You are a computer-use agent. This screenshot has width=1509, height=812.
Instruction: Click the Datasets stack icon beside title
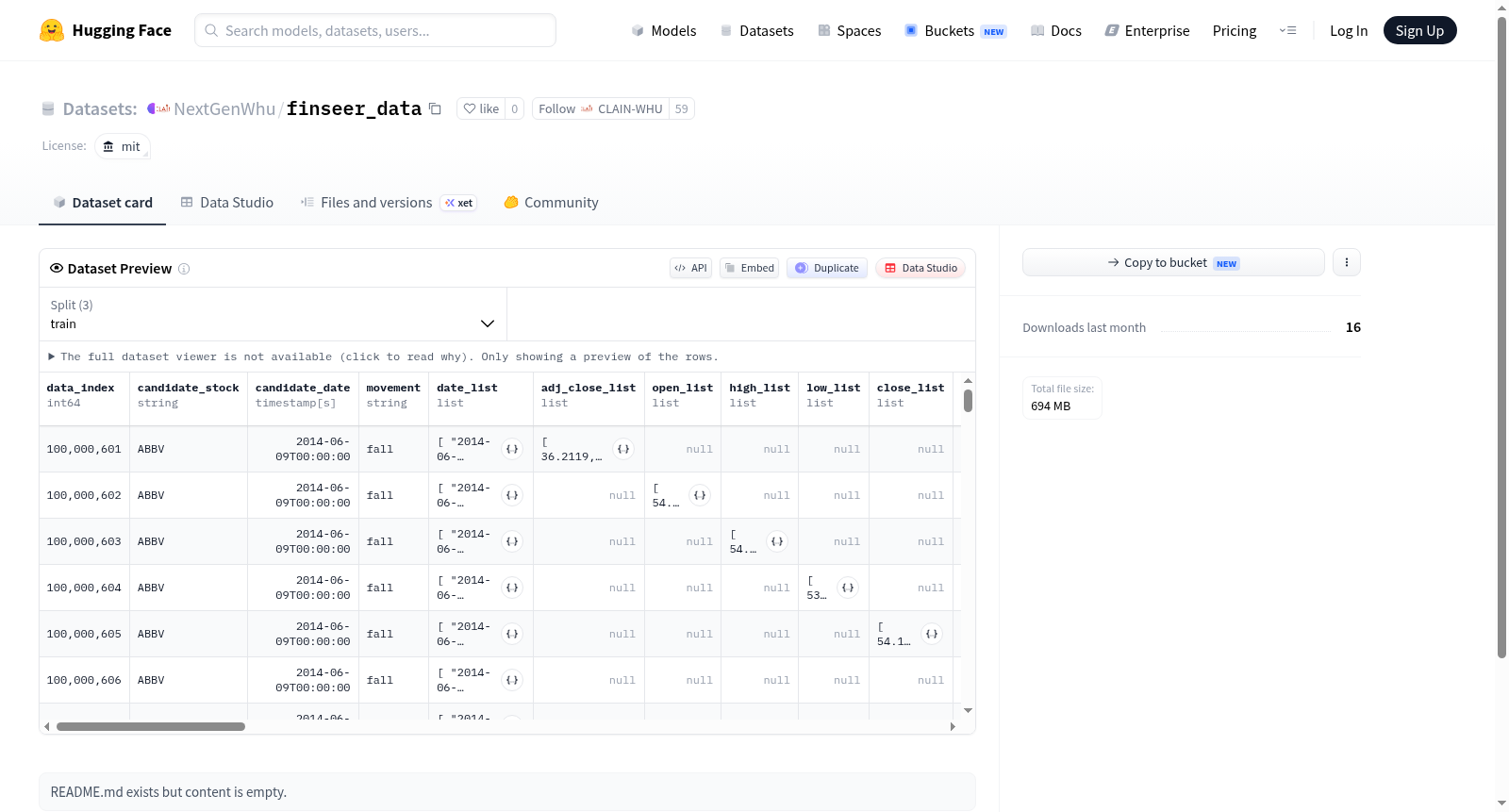(x=48, y=109)
